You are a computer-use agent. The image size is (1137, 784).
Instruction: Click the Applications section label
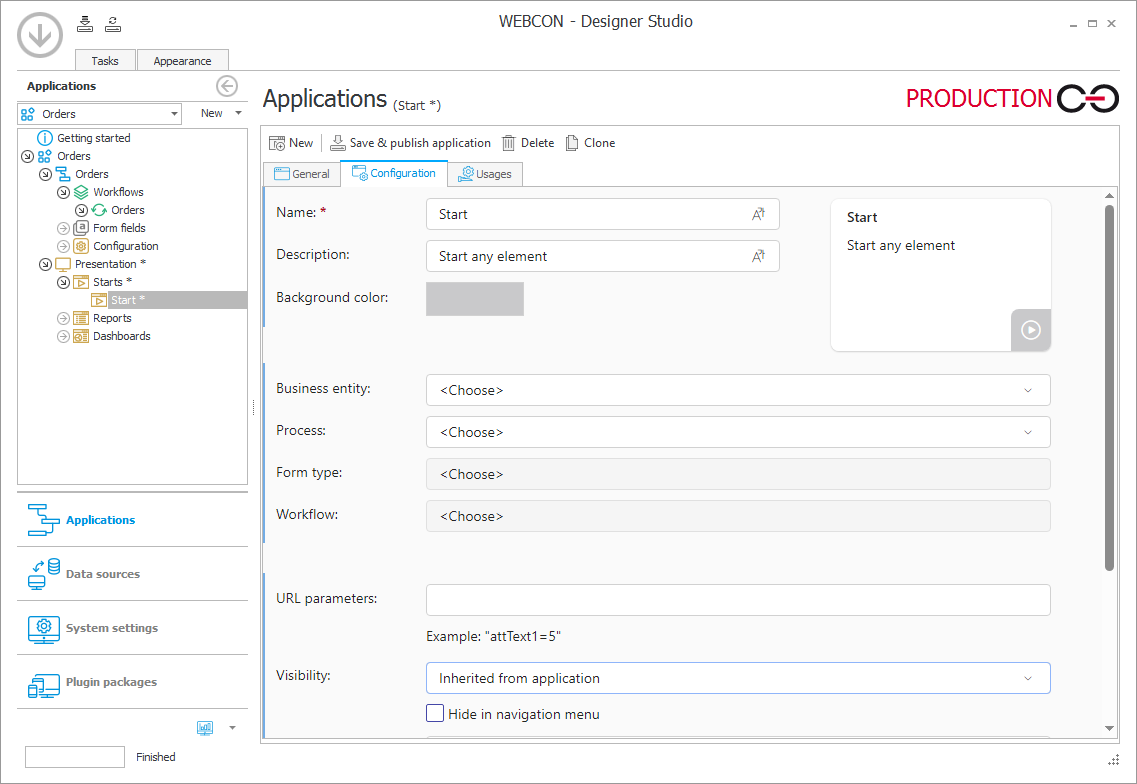(100, 520)
